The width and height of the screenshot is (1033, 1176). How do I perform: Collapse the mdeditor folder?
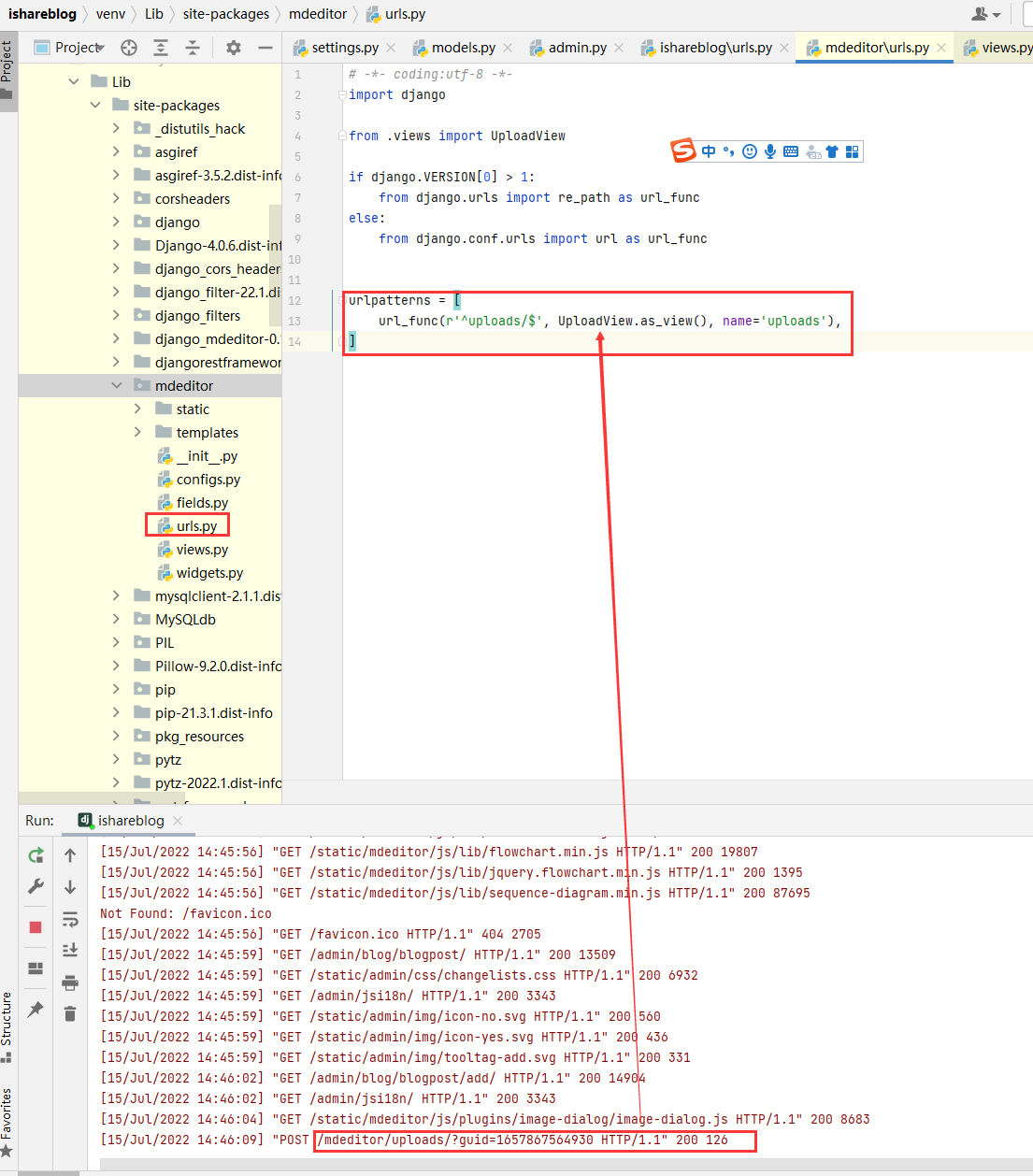117,385
